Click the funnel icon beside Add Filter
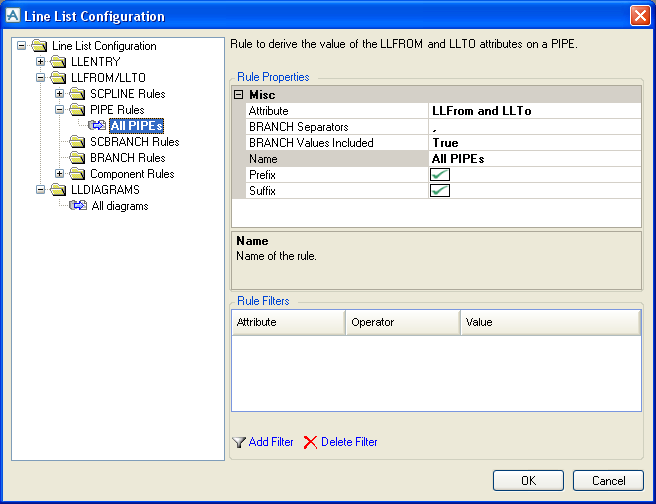This screenshot has height=504, width=656. 238,442
